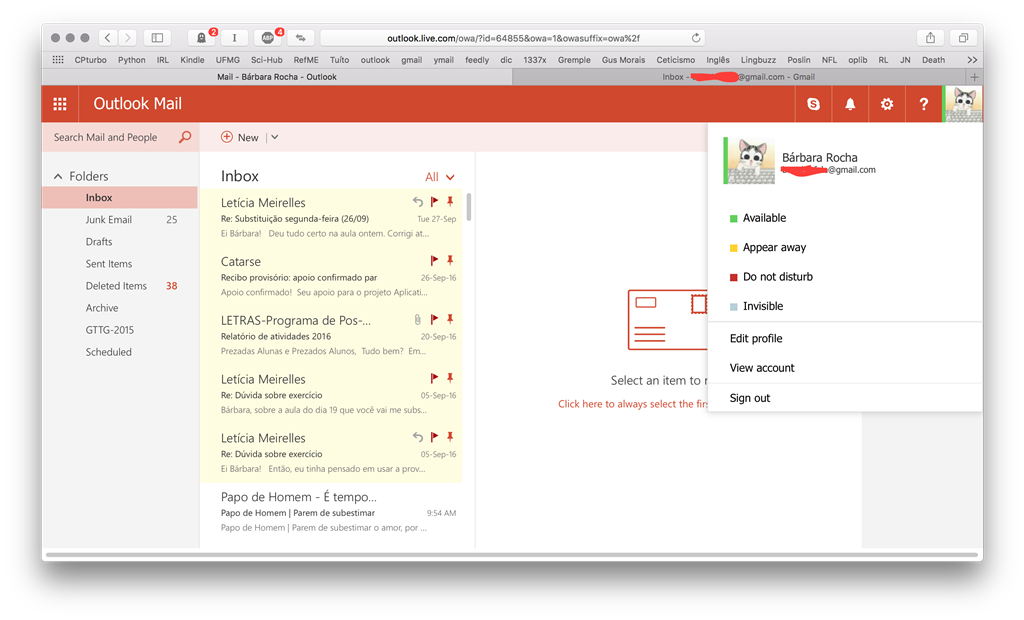Image resolution: width=1024 pixels, height=620 pixels.
Task: Toggle pin on the Catarse email
Action: click(x=450, y=260)
